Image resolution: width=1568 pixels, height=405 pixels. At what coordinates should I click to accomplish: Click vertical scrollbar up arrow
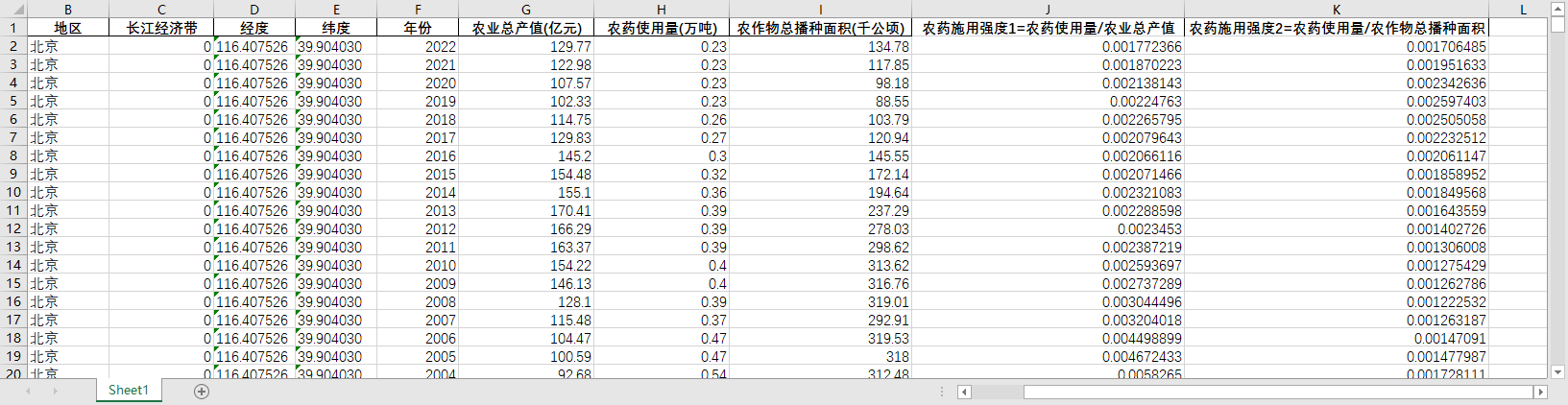pos(1557,8)
